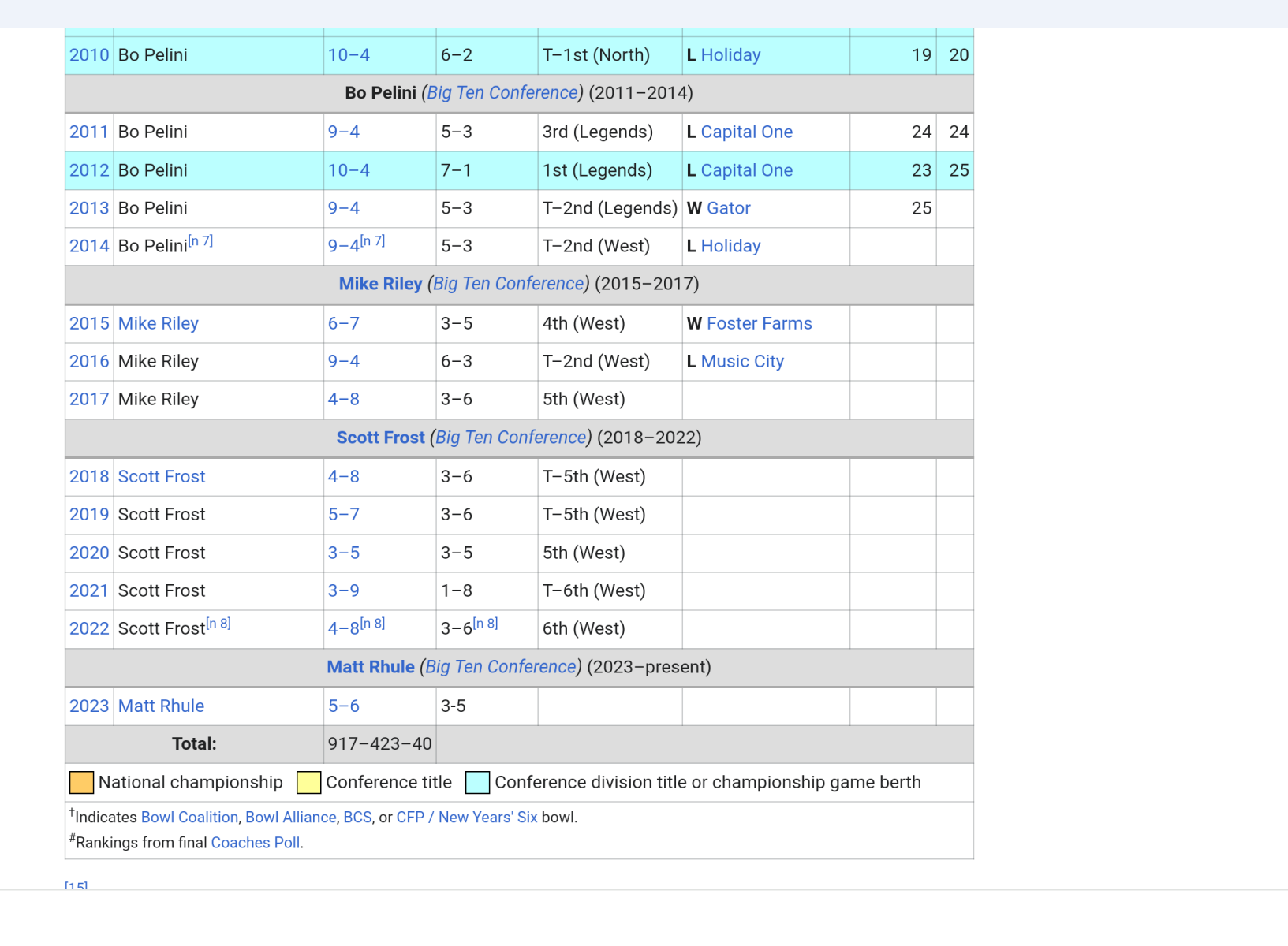Open the 2021 season link
Screen dimensions: 1288x946
coord(89,590)
